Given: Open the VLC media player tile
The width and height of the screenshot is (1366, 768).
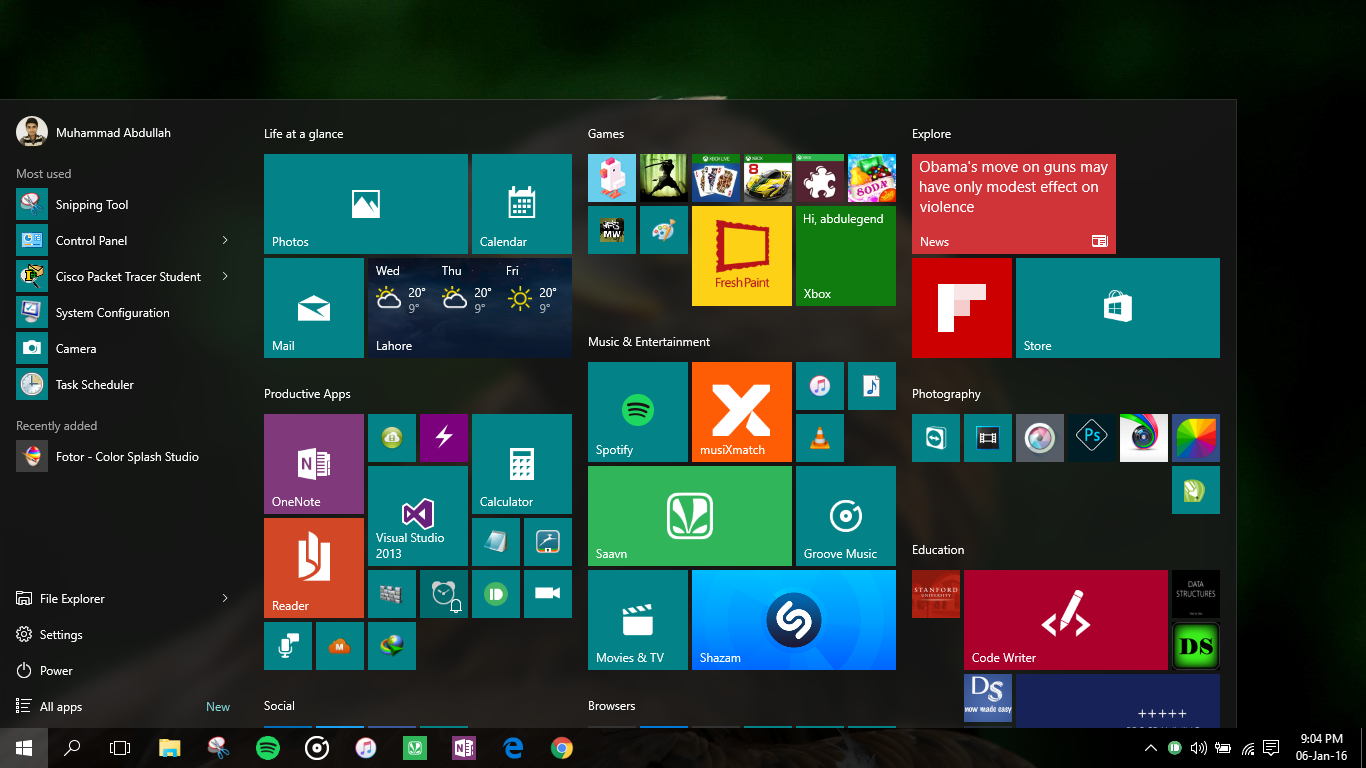Looking at the screenshot, I should point(819,437).
